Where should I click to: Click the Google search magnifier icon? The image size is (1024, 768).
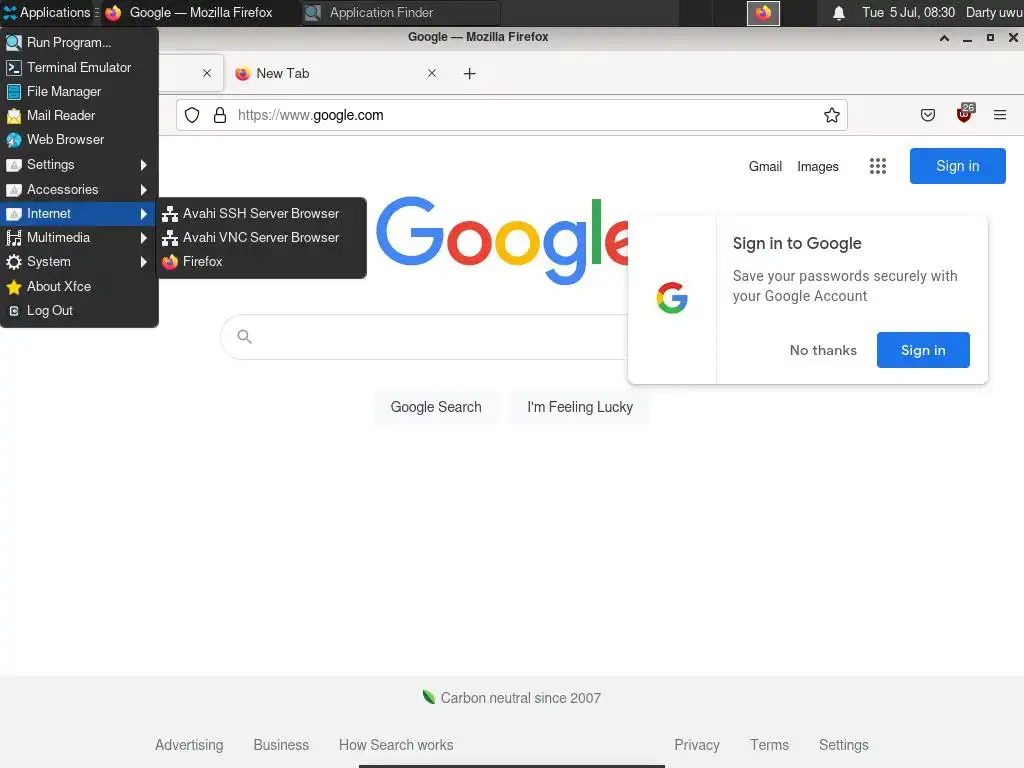tap(244, 336)
